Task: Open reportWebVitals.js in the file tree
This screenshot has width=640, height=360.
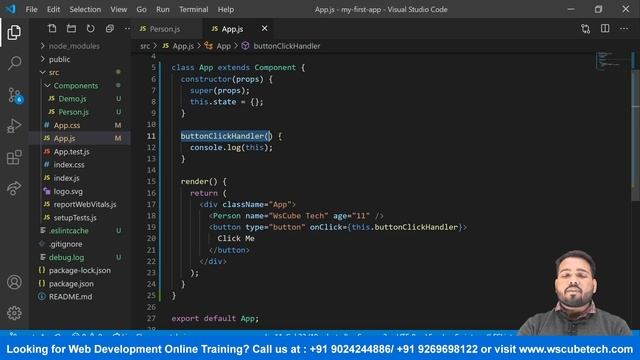Action: coord(84,204)
